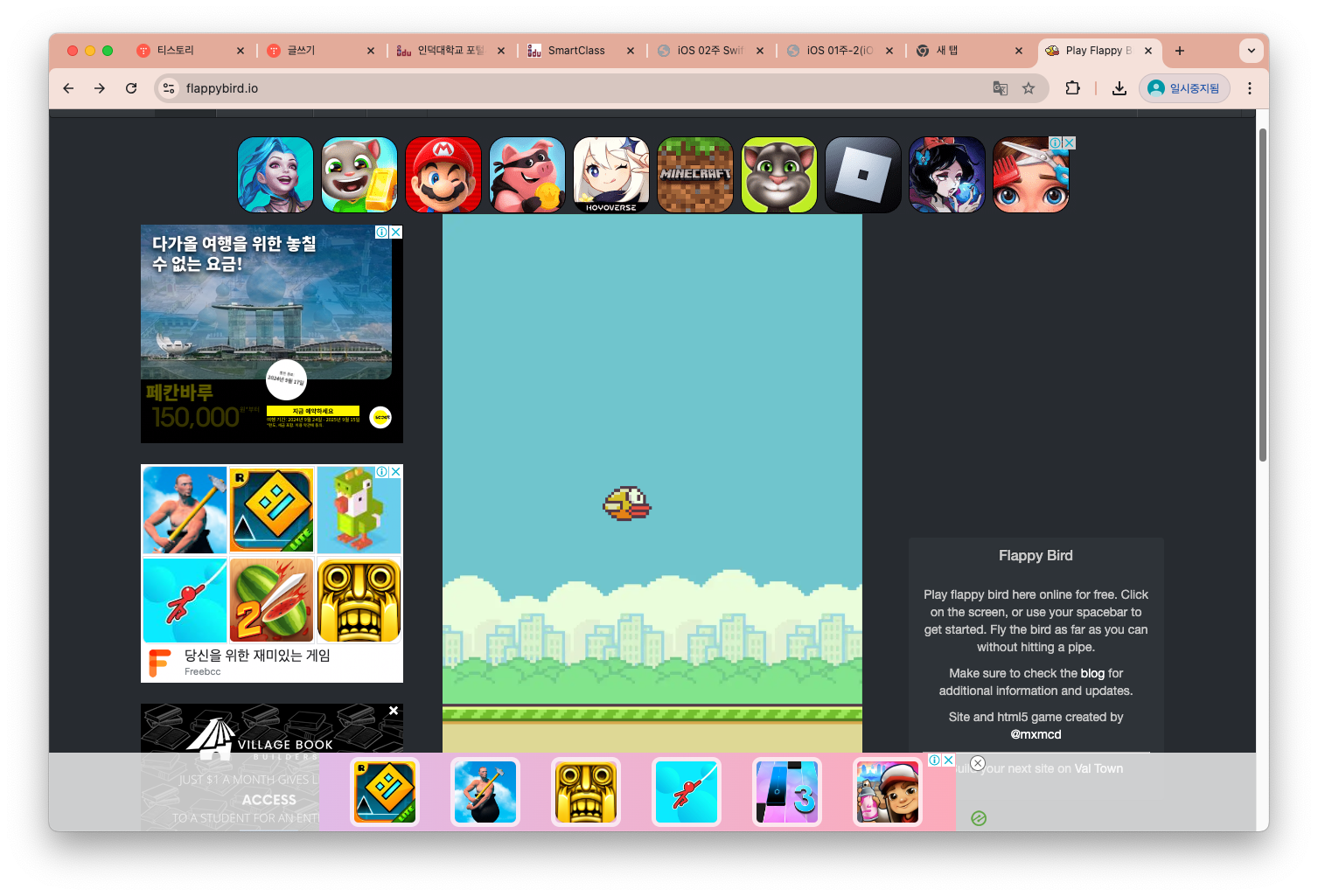Viewport: 1318px width, 896px height.
Task: Open the 다가올 여행 Singapore travel ad
Action: [272, 334]
